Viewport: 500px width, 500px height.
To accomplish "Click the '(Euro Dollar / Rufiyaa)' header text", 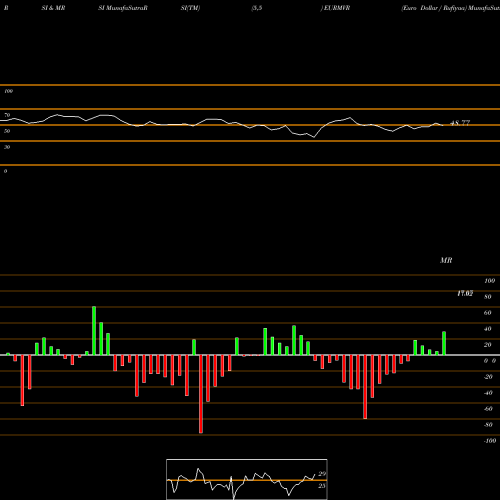I will point(434,8).
